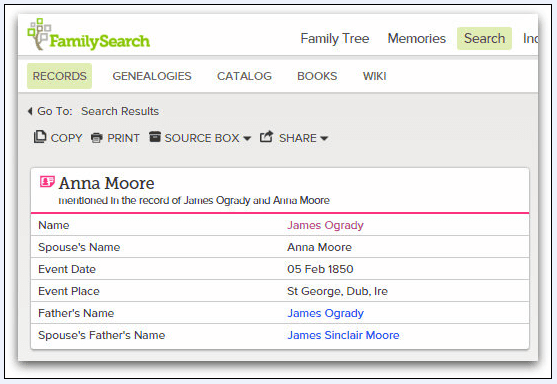557x384 pixels.
Task: Click the 05 Feb 1850 date value
Action: point(320,269)
